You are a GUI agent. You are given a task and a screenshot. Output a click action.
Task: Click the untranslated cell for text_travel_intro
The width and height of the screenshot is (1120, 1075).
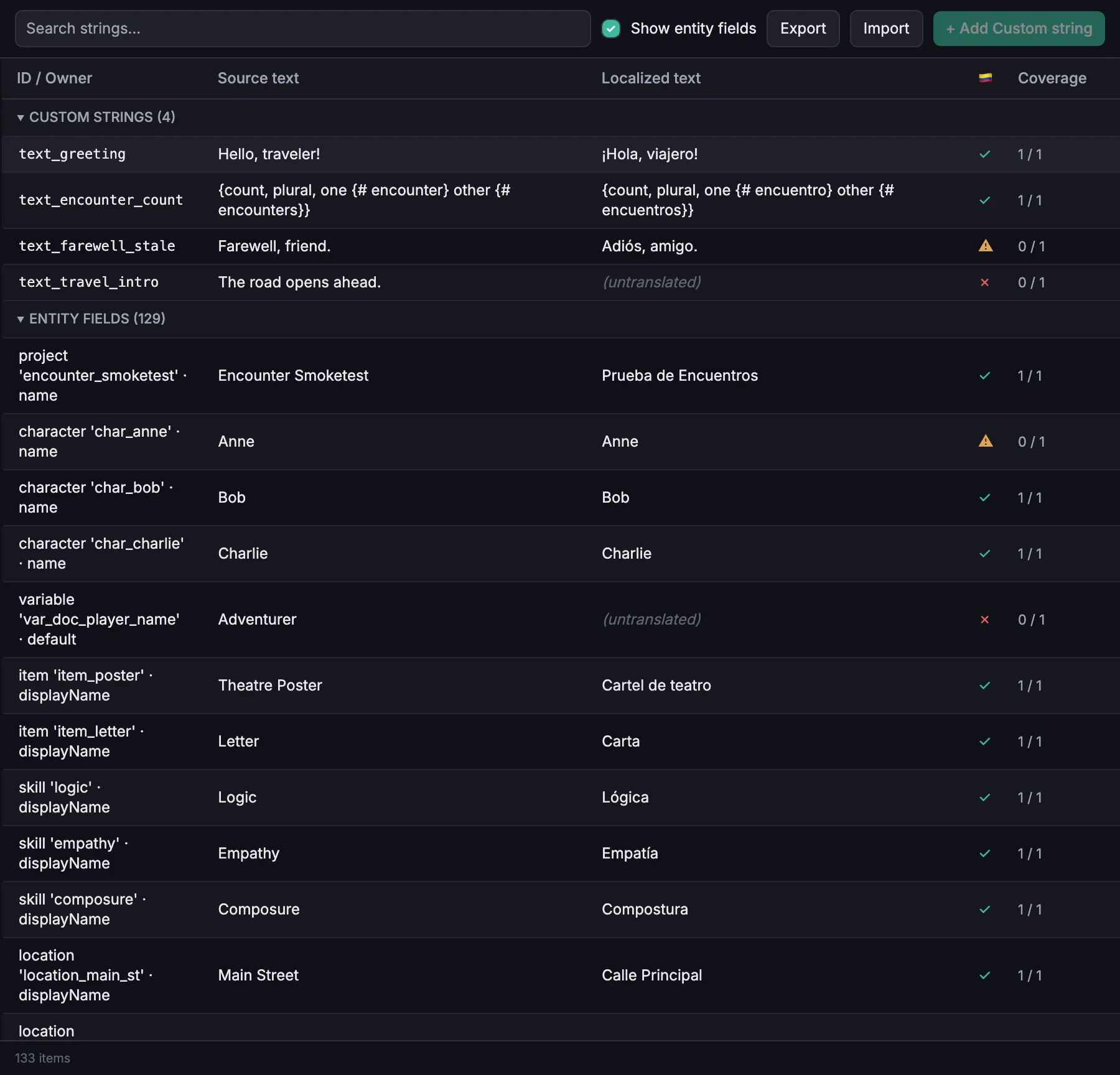[651, 282]
